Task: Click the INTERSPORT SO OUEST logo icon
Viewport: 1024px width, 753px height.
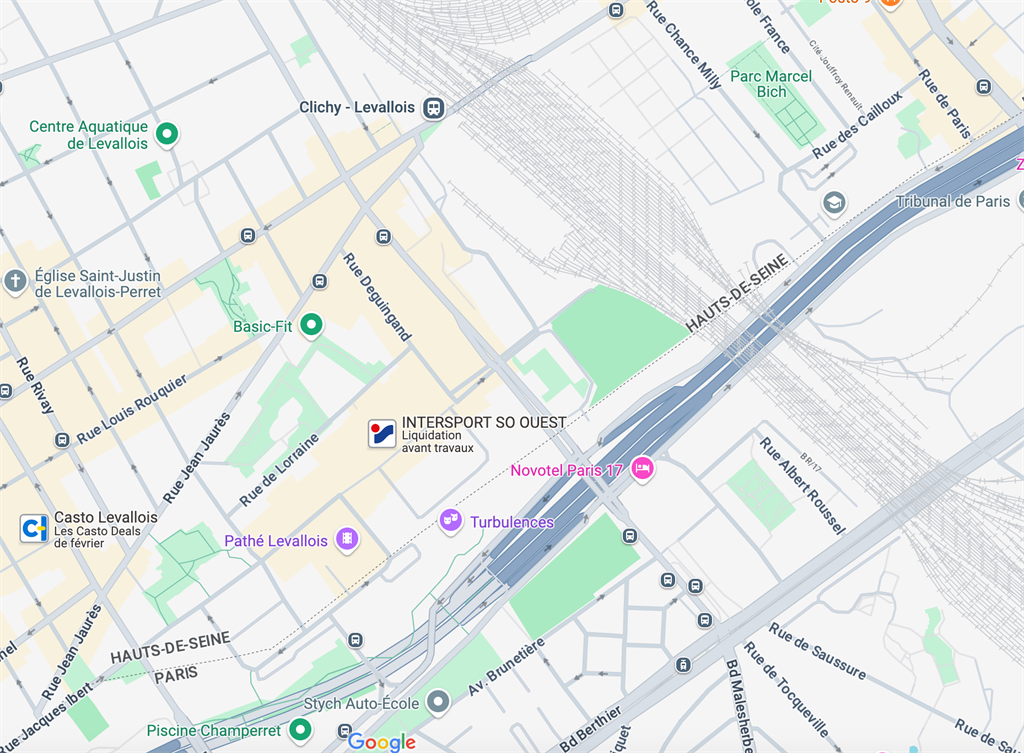Action: click(x=382, y=434)
